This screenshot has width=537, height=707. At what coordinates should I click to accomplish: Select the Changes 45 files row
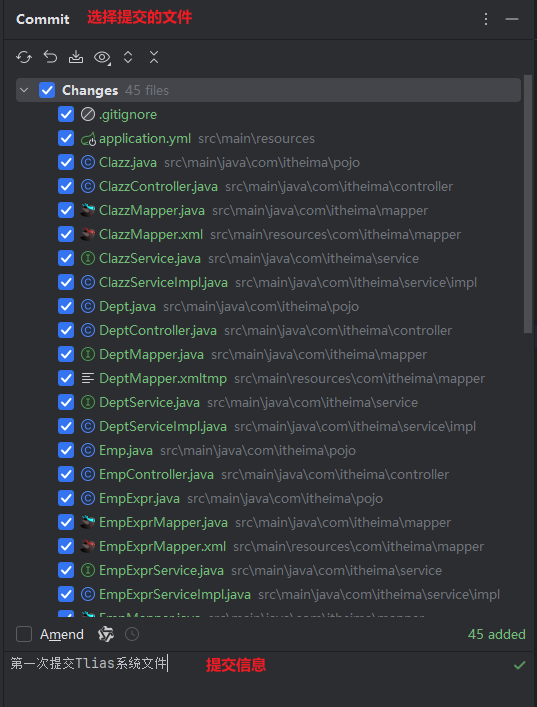pos(268,90)
